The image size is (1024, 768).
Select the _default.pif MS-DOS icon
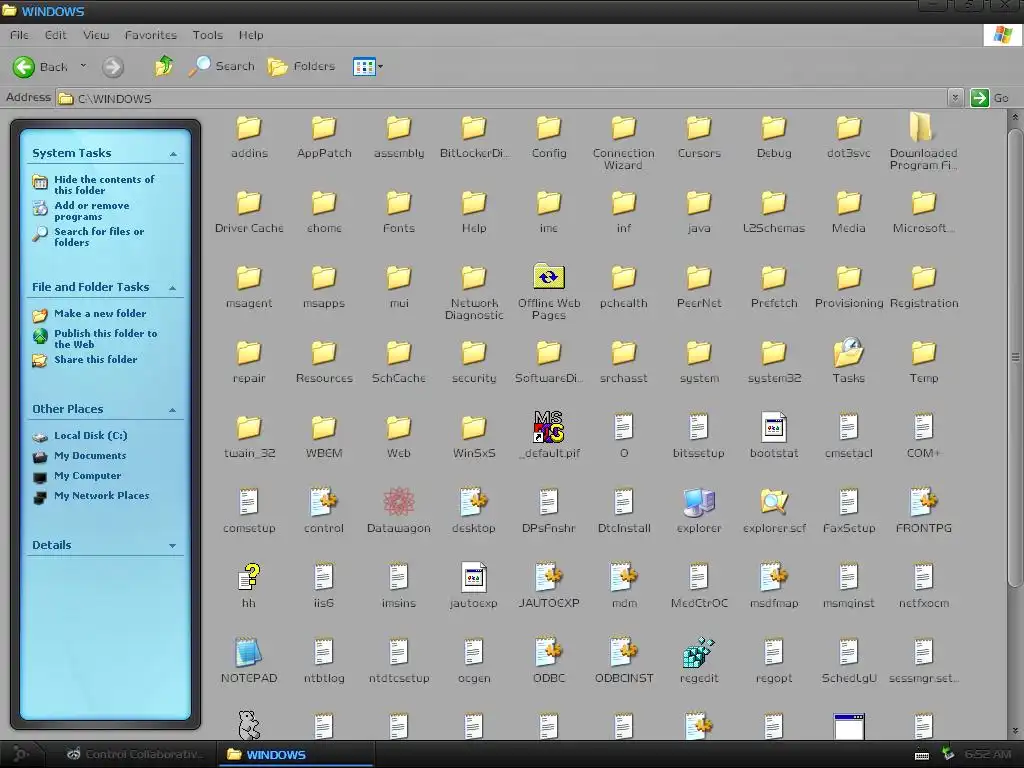coord(549,435)
